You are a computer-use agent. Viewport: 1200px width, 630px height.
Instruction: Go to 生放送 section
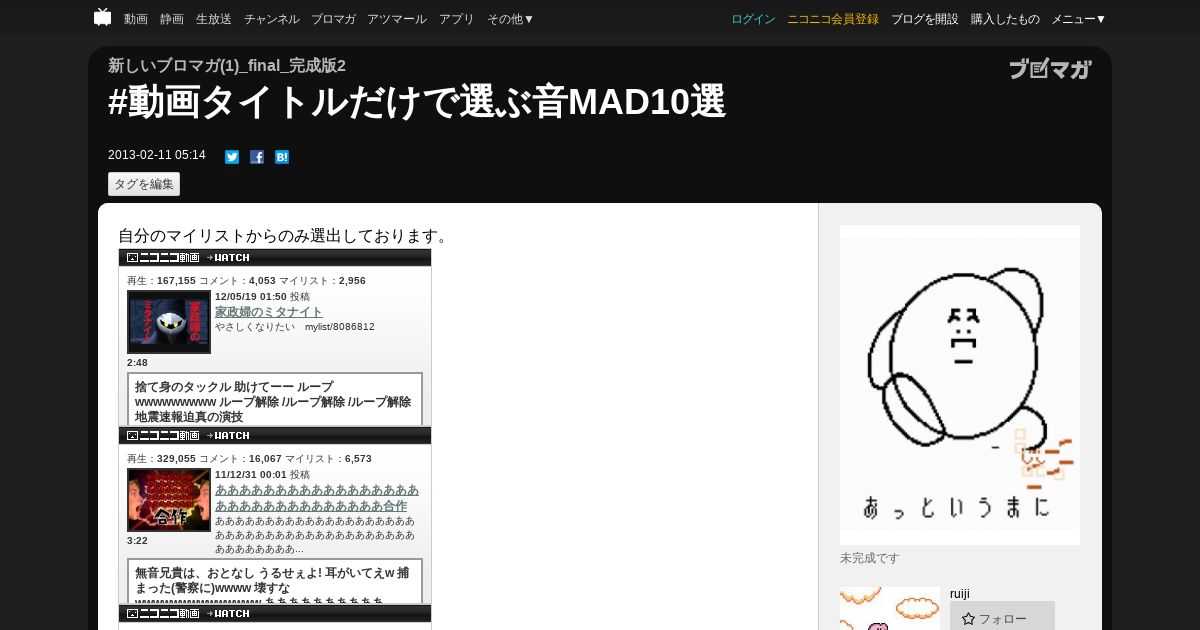coord(214,19)
